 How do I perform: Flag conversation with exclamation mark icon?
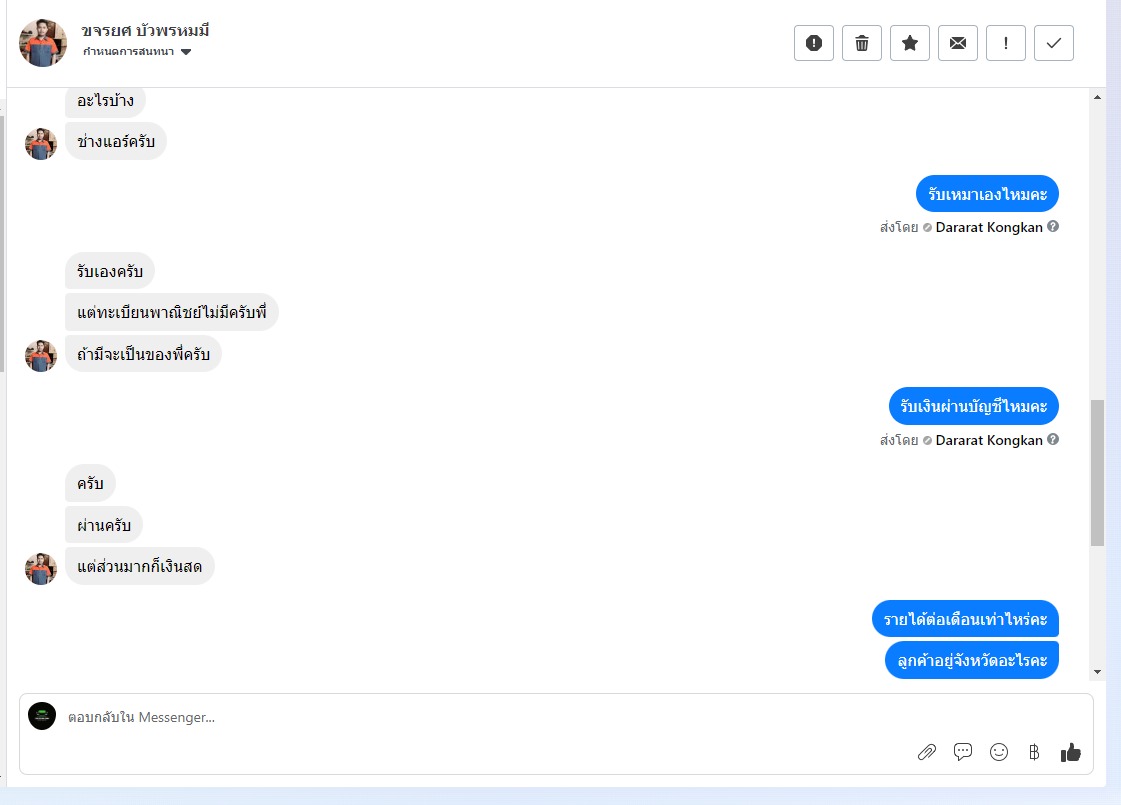coord(1005,43)
